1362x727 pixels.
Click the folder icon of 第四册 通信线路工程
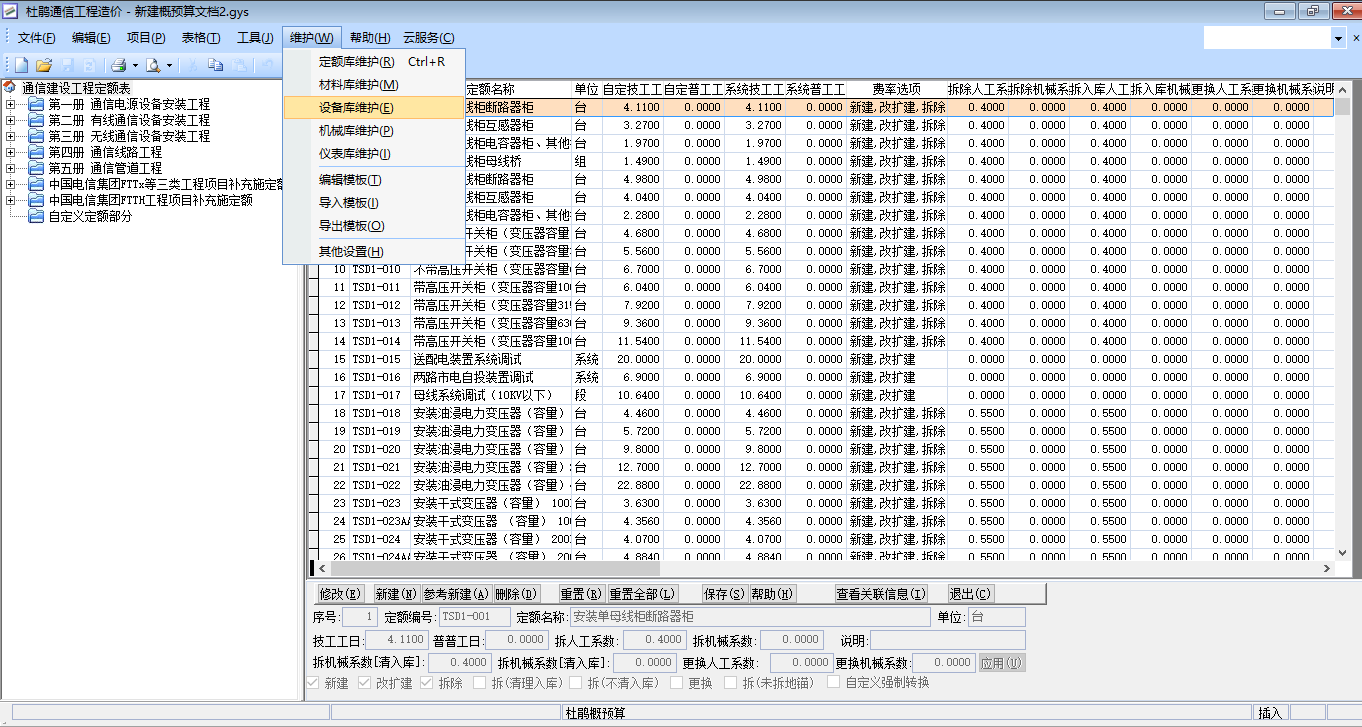[36, 152]
